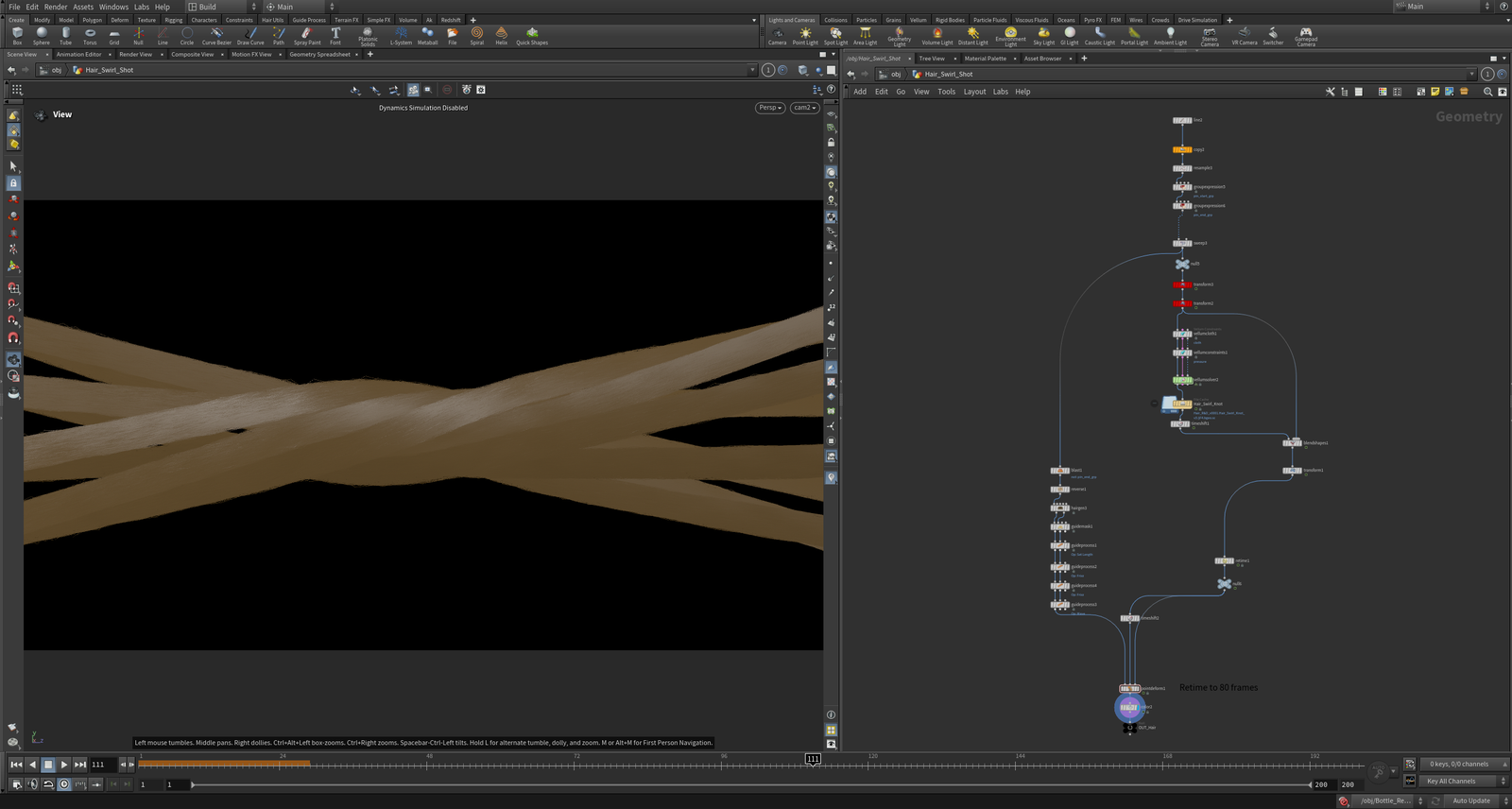Viewport: 1512px width, 809px height.
Task: Expand the Key All Channels dropdown
Action: pos(1464,782)
